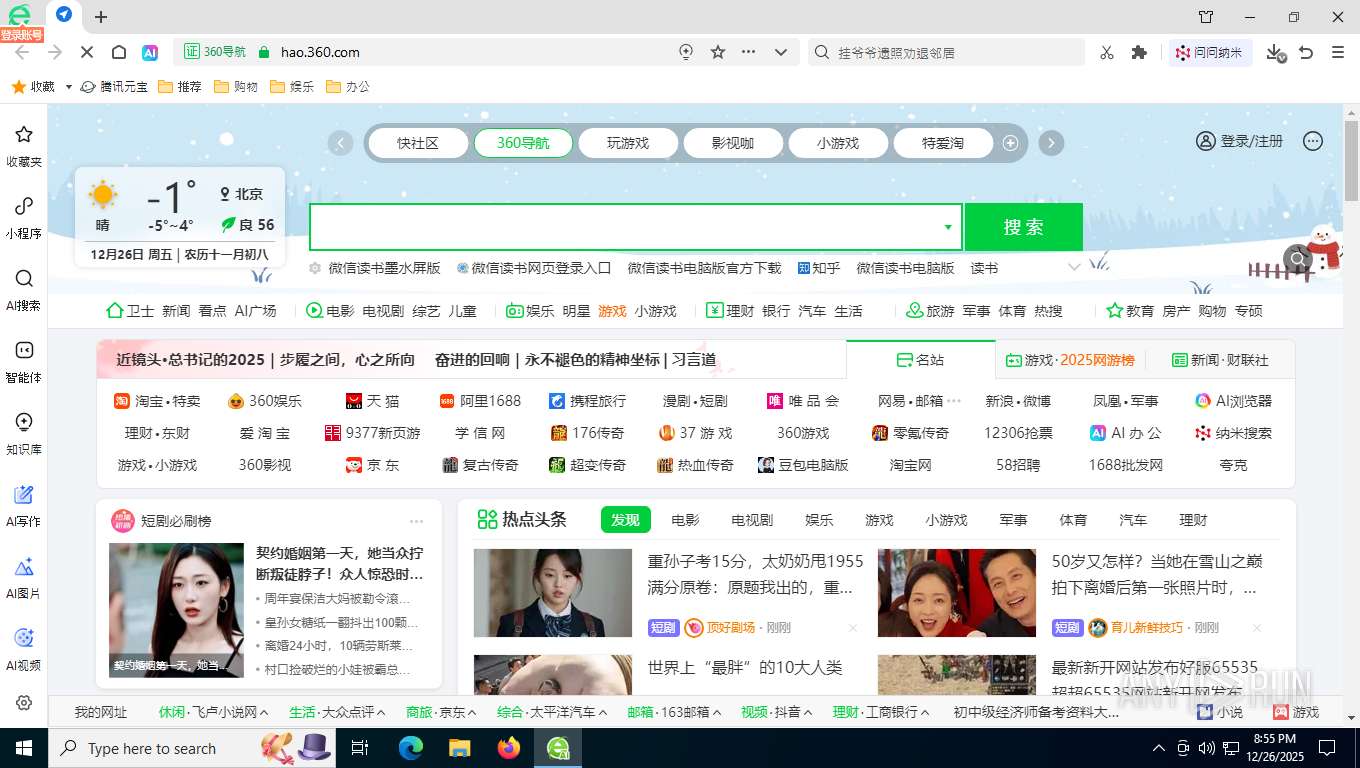Select 电视剧 tab in 热点头条
1360x768 pixels.
click(x=752, y=520)
